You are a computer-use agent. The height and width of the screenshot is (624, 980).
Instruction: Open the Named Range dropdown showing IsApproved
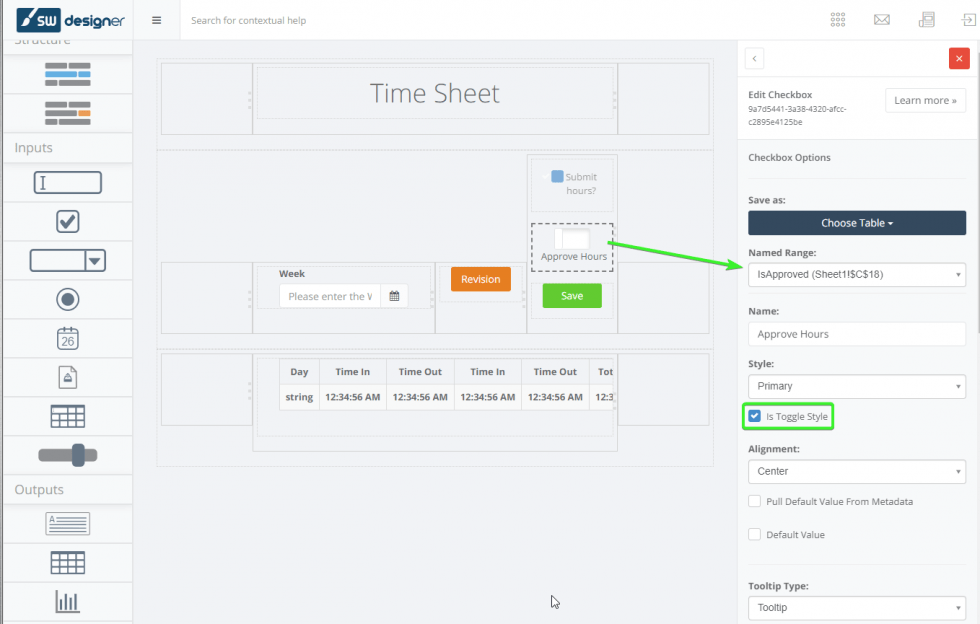coord(856,275)
